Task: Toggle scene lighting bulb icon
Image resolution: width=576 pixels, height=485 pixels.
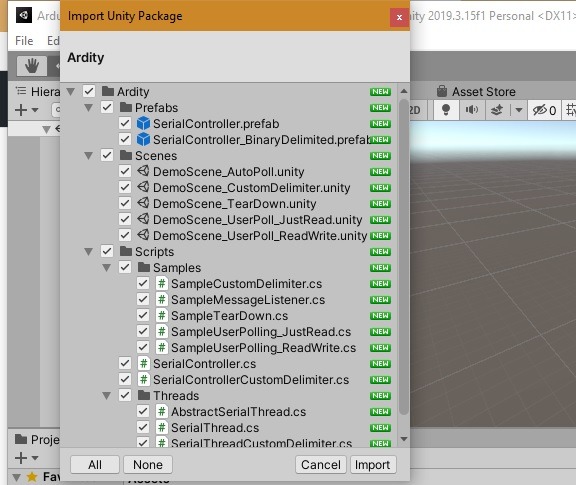Action: pos(446,109)
